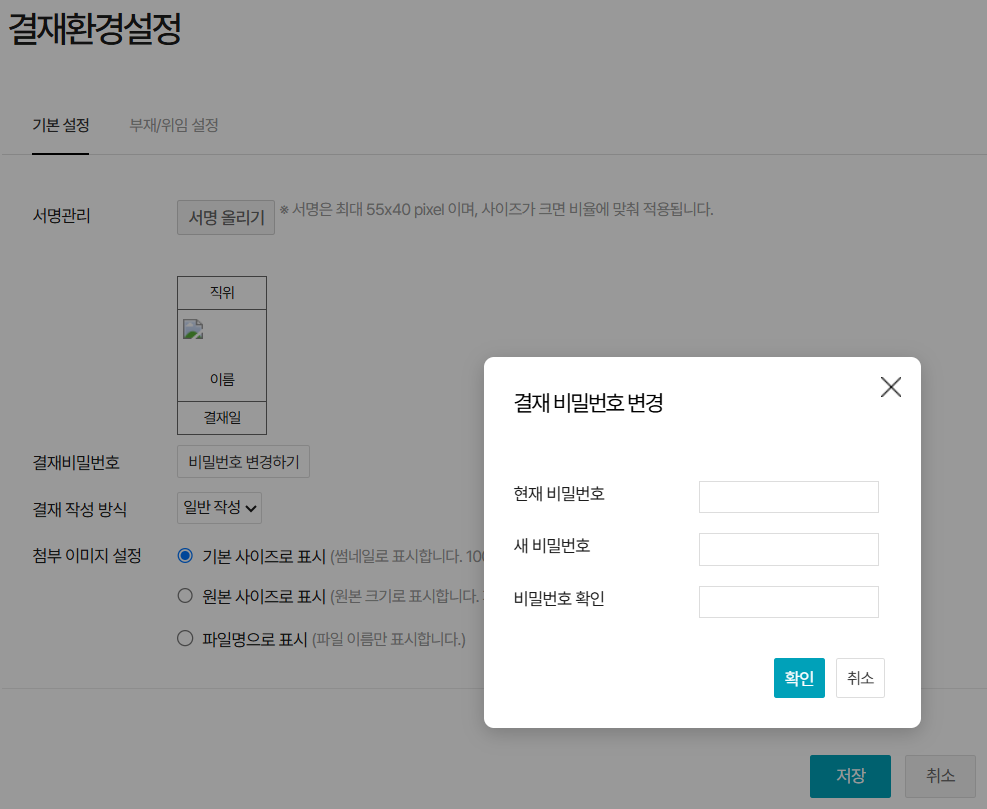Confirm password change with 확인 button
The height and width of the screenshot is (809, 987).
click(x=798, y=677)
